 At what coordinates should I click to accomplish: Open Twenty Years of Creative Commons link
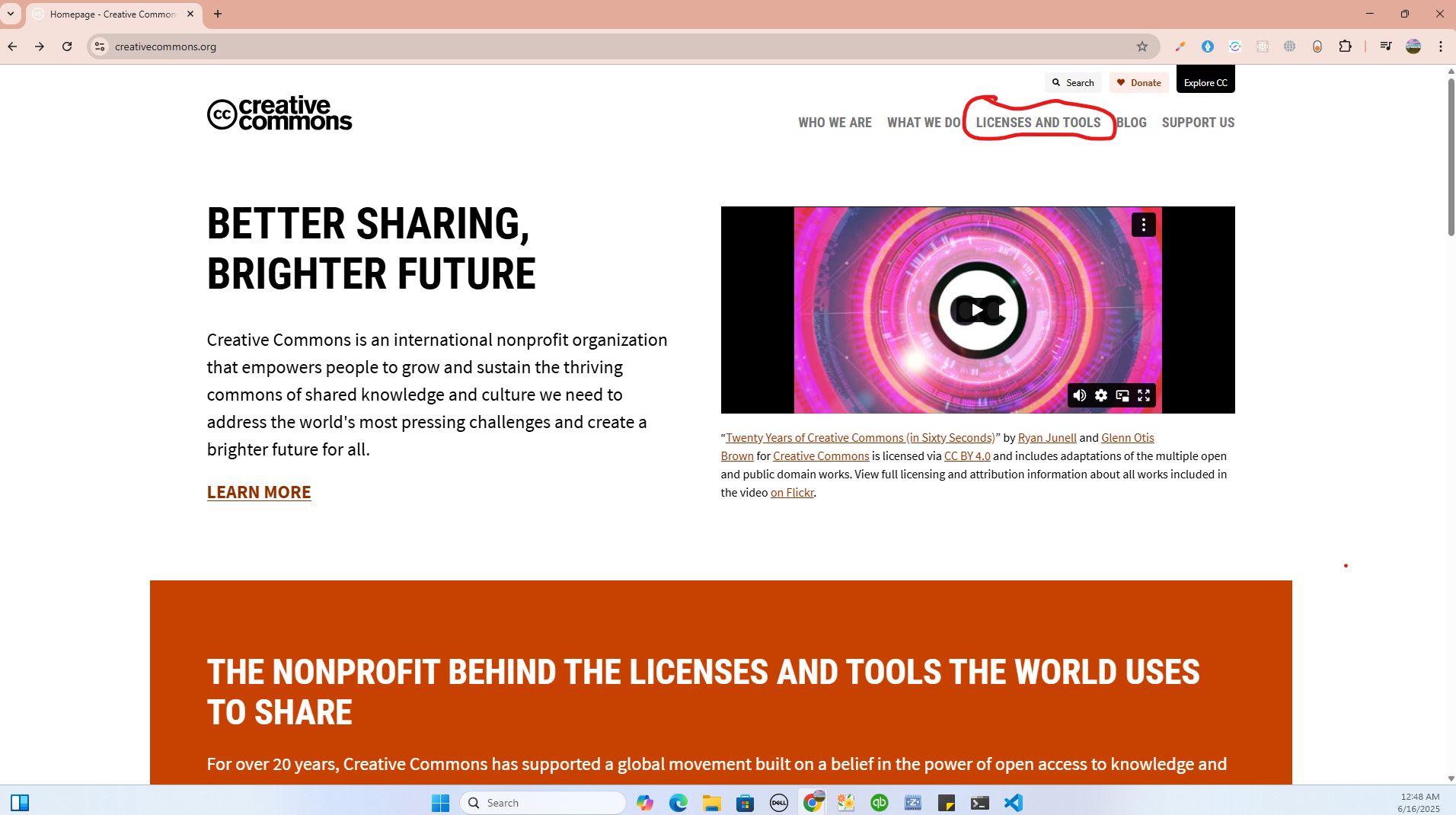click(x=861, y=437)
